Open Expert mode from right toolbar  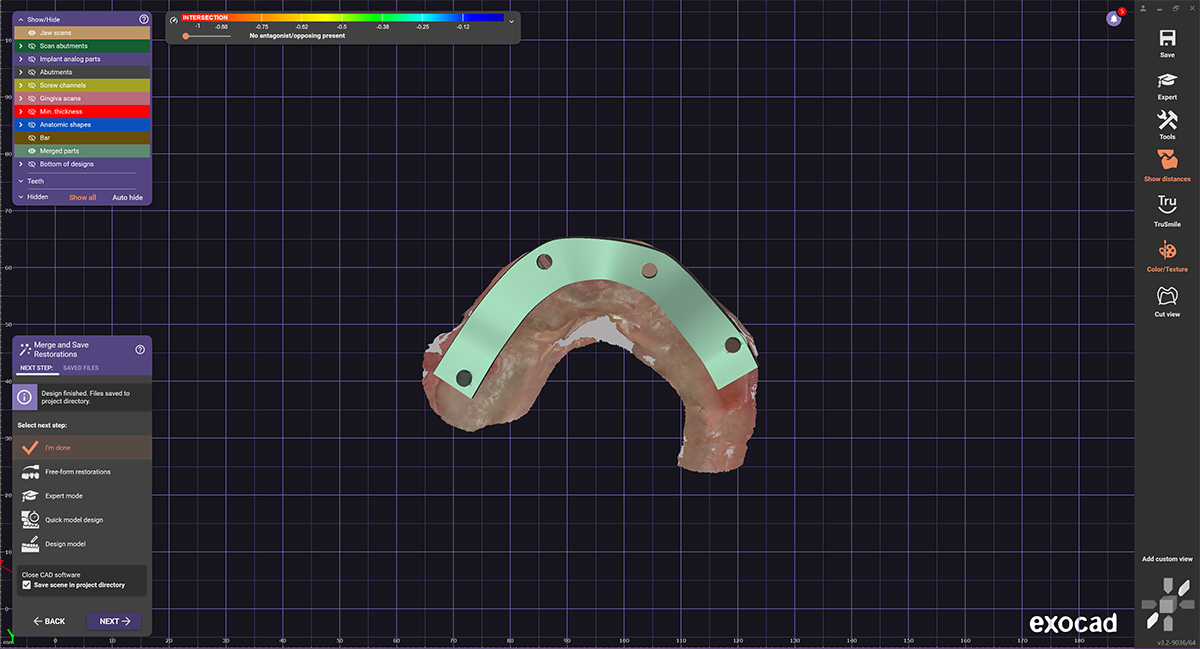point(1166,82)
